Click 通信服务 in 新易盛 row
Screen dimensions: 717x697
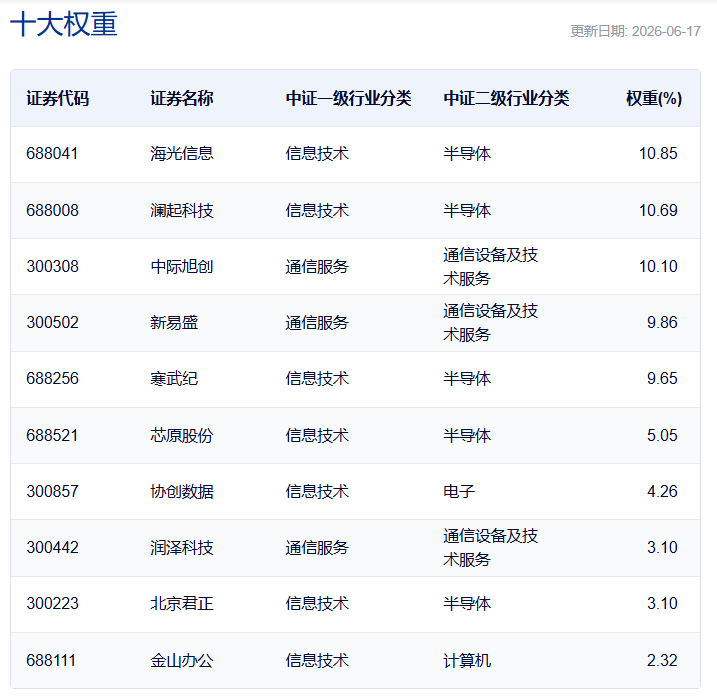tap(317, 323)
